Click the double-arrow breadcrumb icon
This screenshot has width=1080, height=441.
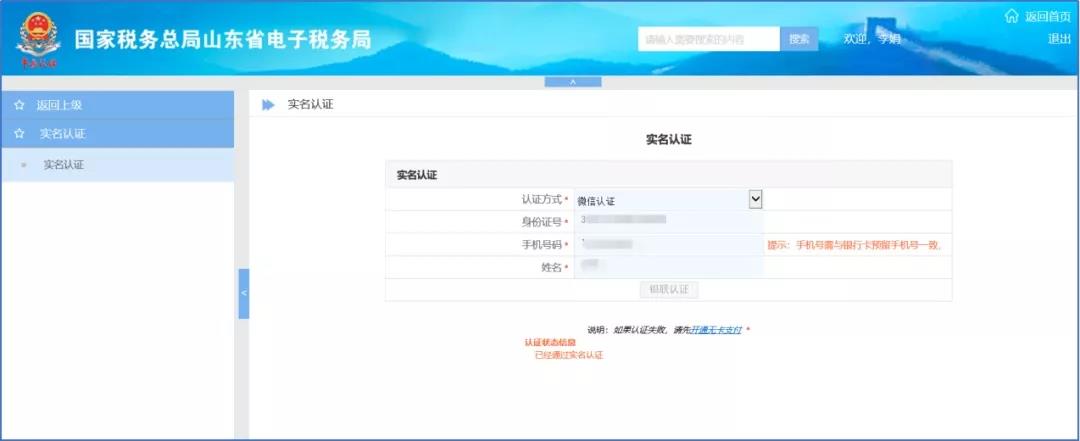(x=268, y=105)
